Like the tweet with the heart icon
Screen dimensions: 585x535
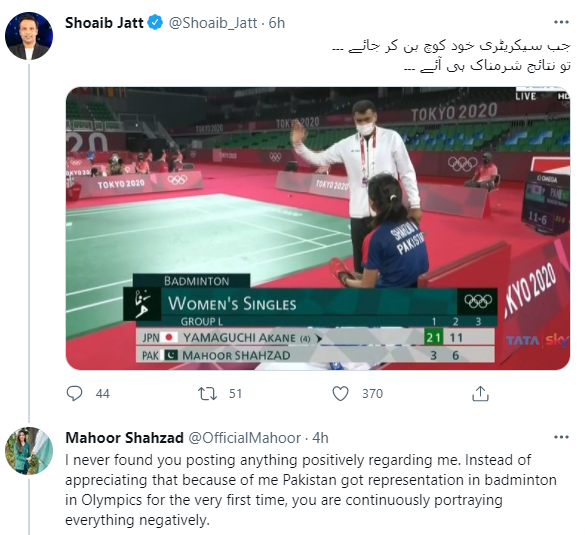pyautogui.click(x=340, y=394)
